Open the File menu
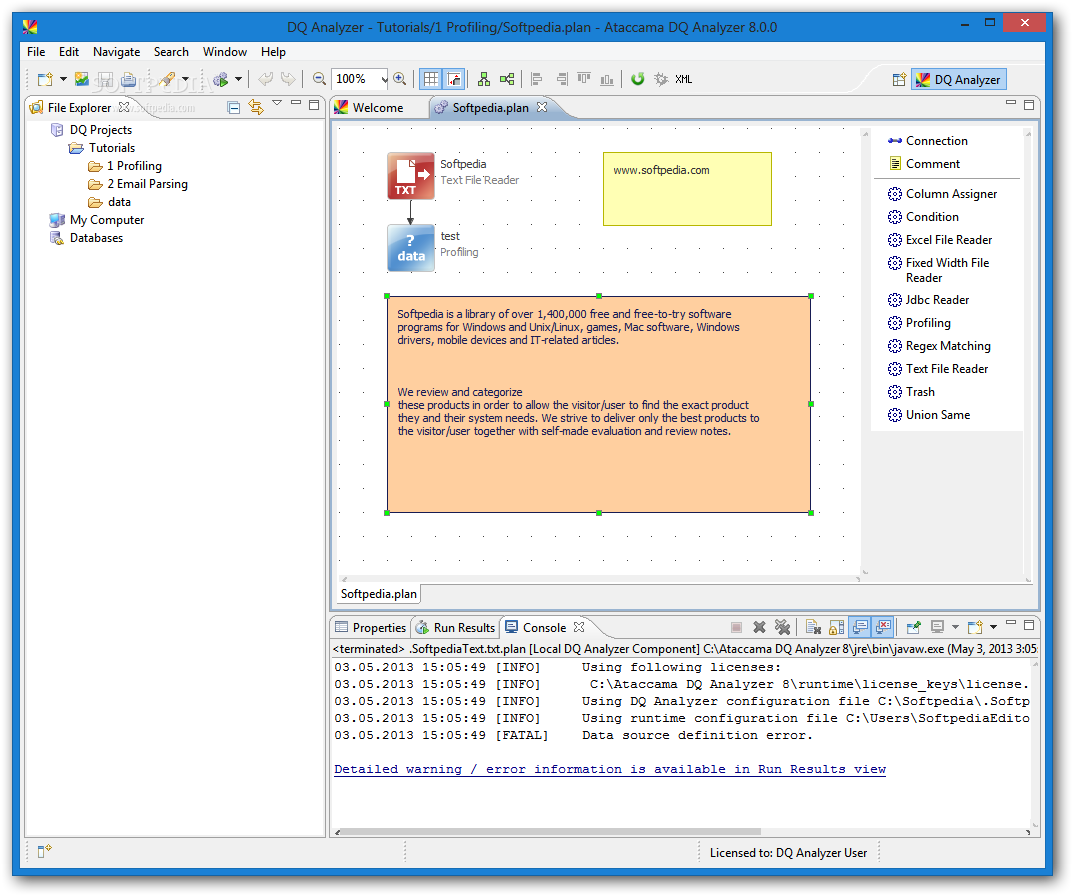This screenshot has width=1073, height=896. point(36,52)
